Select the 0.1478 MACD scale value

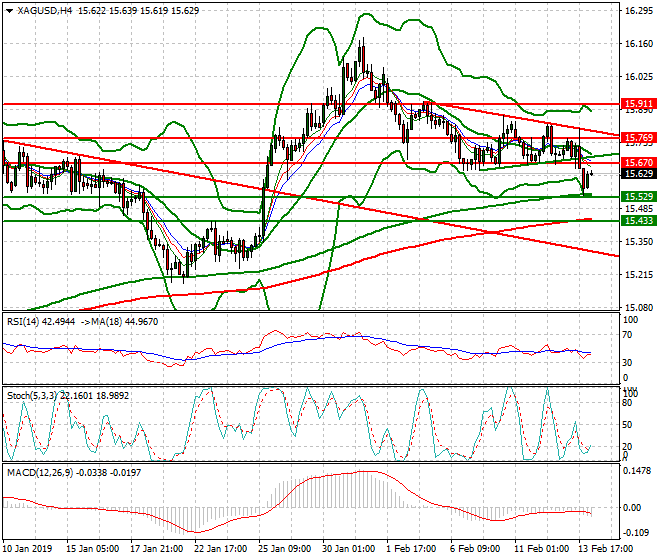pyautogui.click(x=637, y=471)
